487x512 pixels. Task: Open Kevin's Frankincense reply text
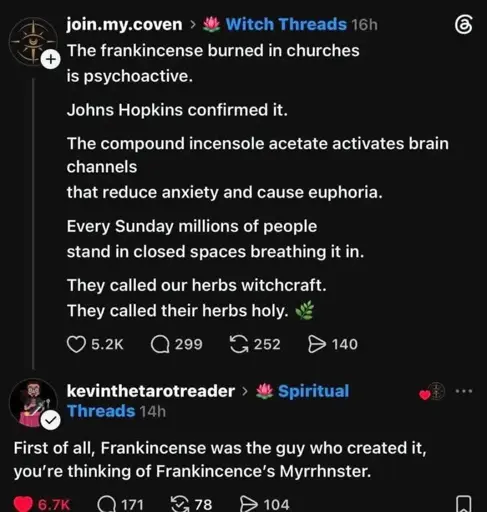point(220,460)
